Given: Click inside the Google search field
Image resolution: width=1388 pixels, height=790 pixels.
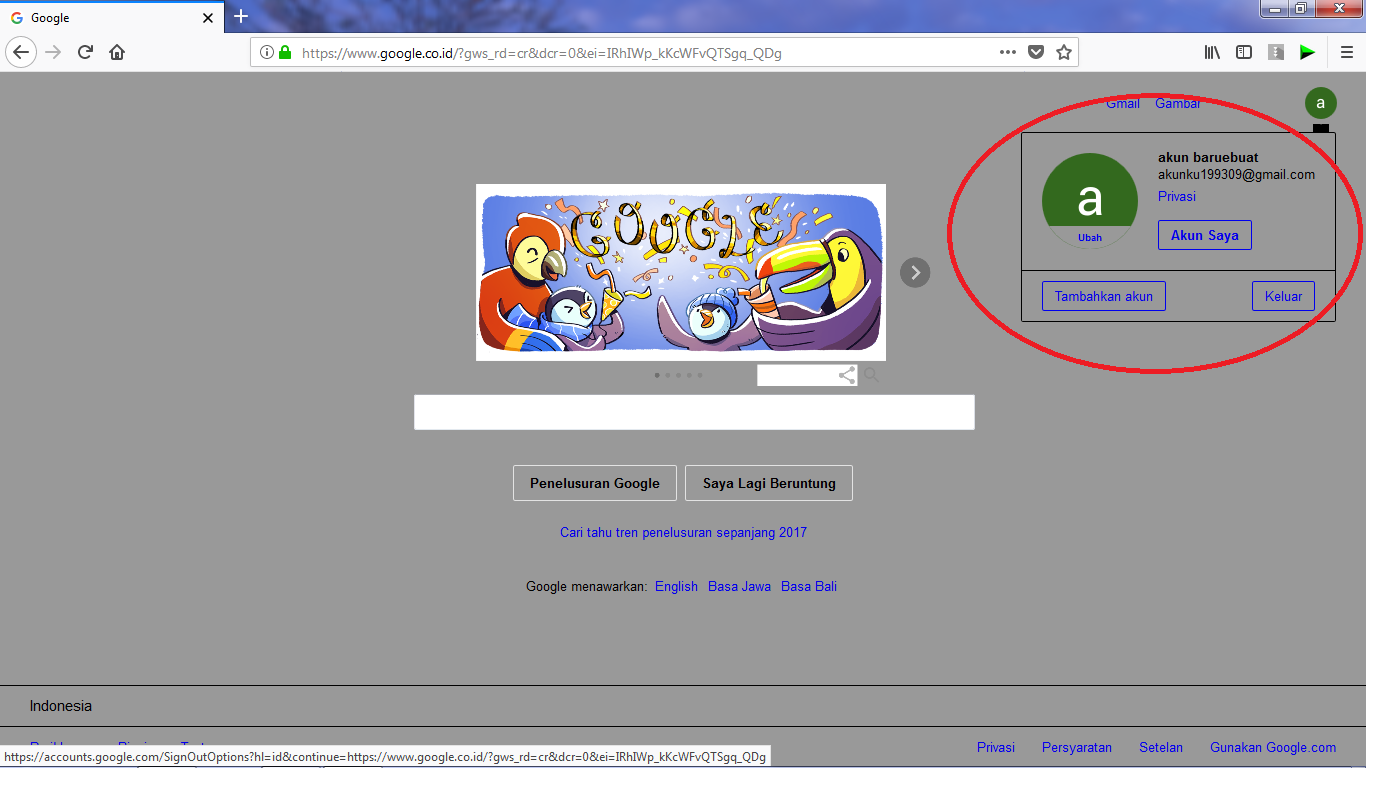Looking at the screenshot, I should 694,412.
